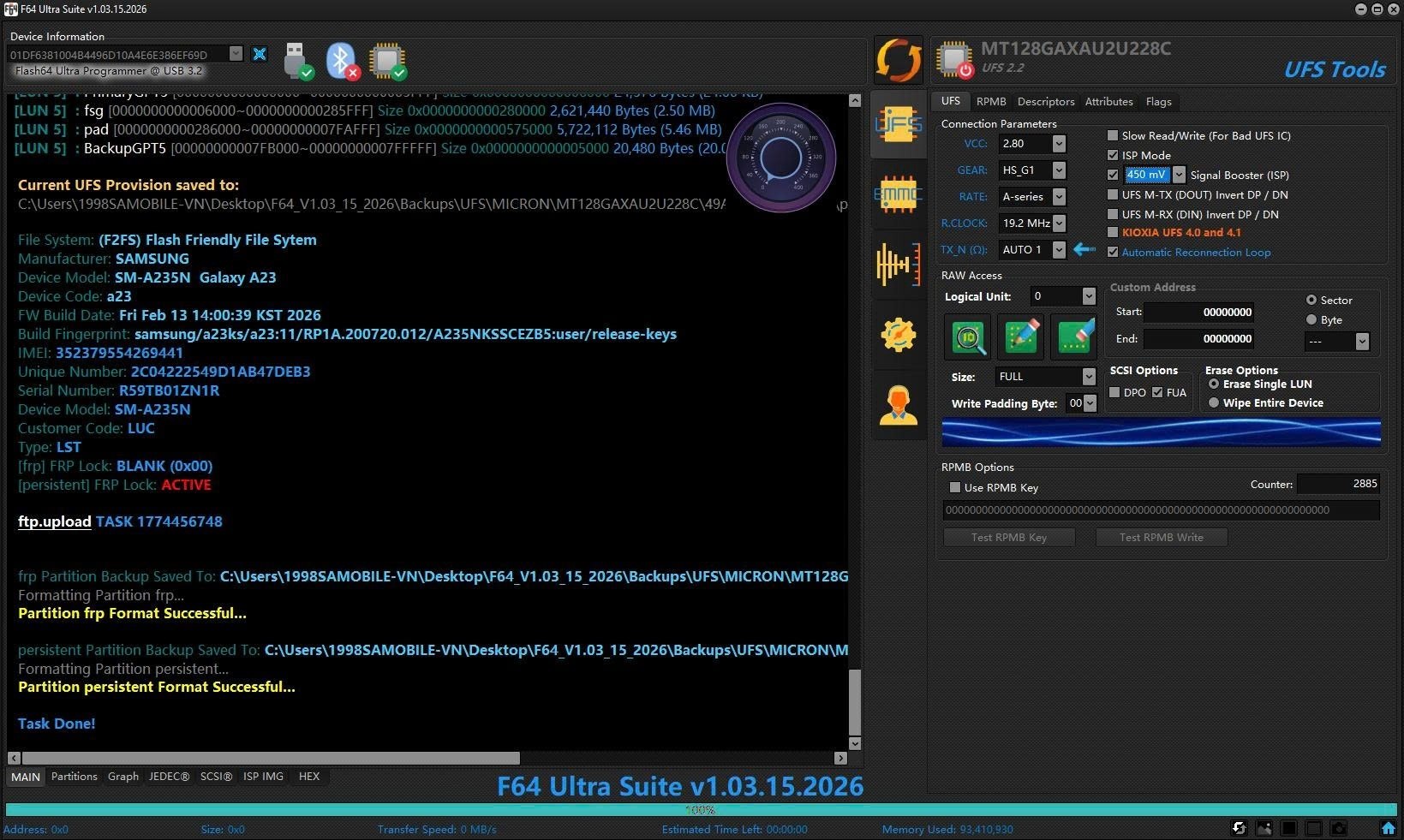Click the sync arrows icon in status bar

coord(1239,828)
